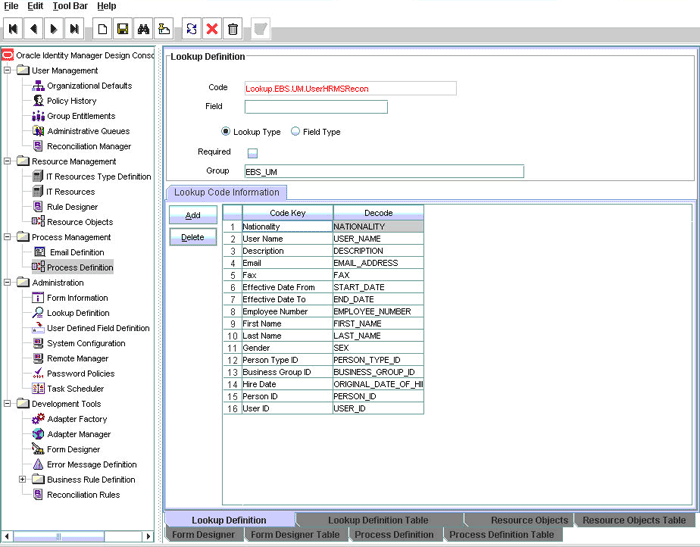Collapse the Process Management folder
This screenshot has height=547, width=700.
8,237
